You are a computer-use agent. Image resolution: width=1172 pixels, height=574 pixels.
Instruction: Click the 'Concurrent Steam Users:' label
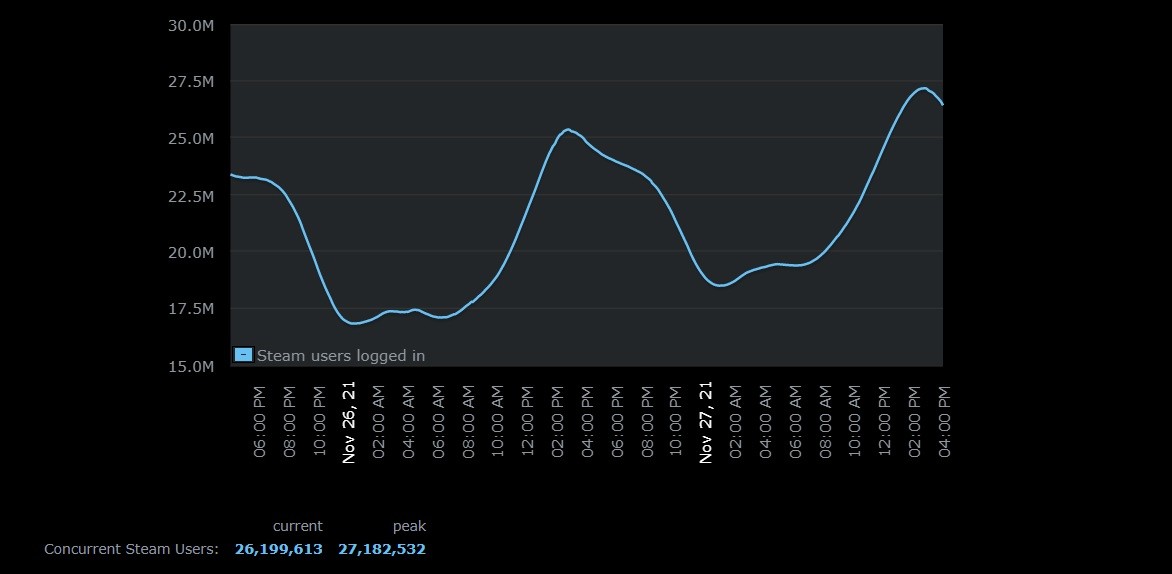pyautogui.click(x=131, y=549)
